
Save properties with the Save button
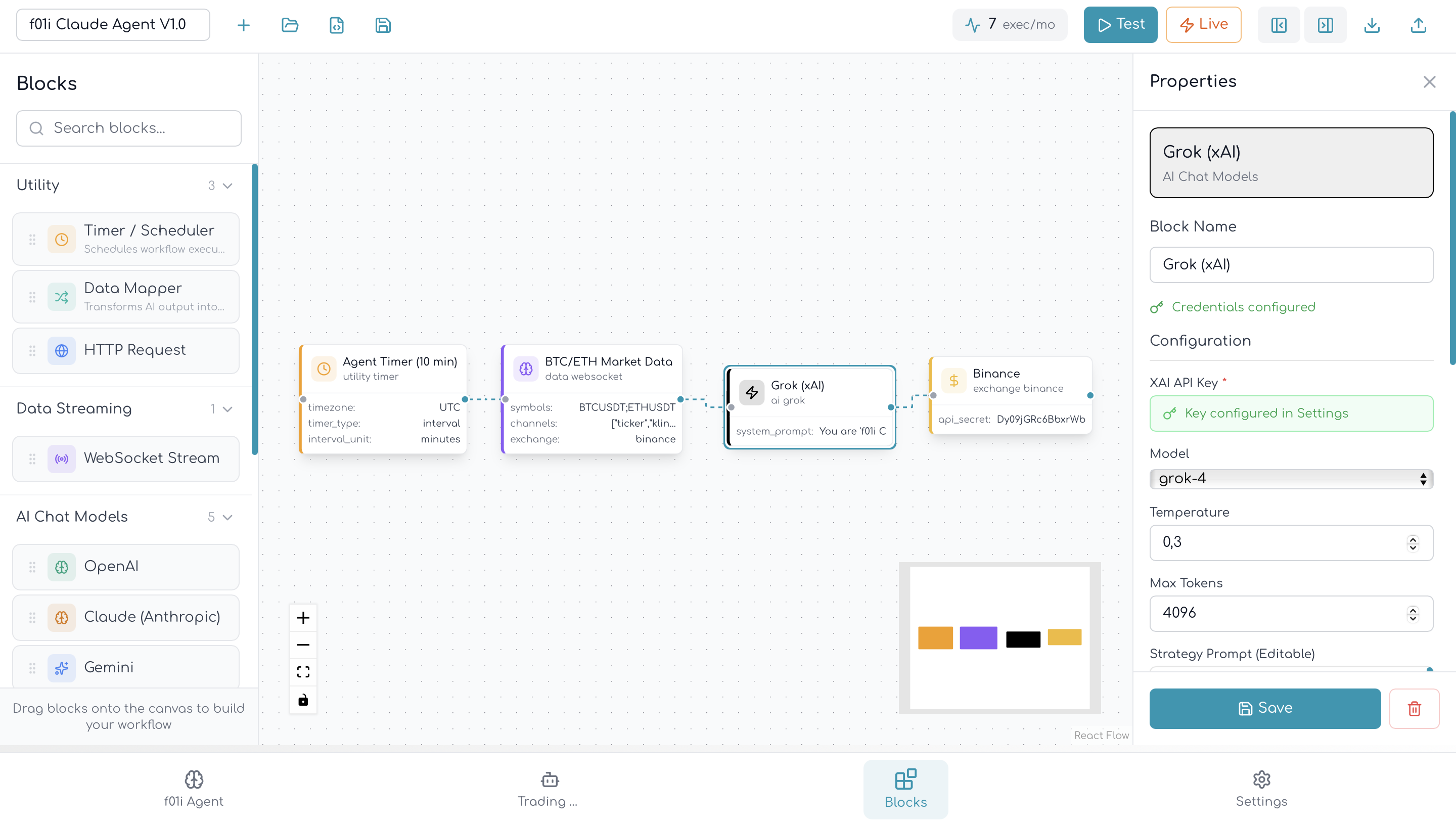coord(1264,708)
